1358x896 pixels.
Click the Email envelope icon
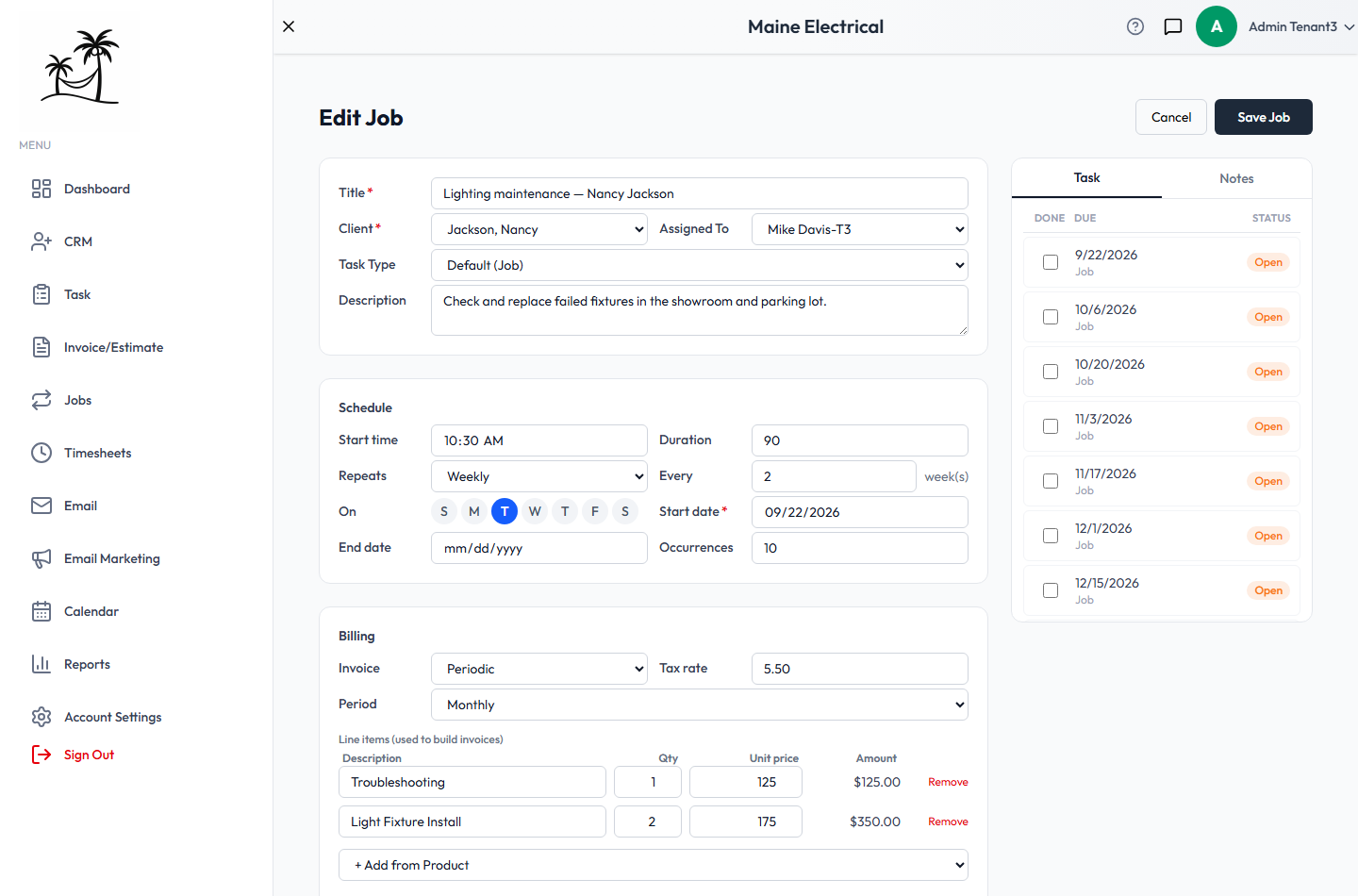coord(41,506)
